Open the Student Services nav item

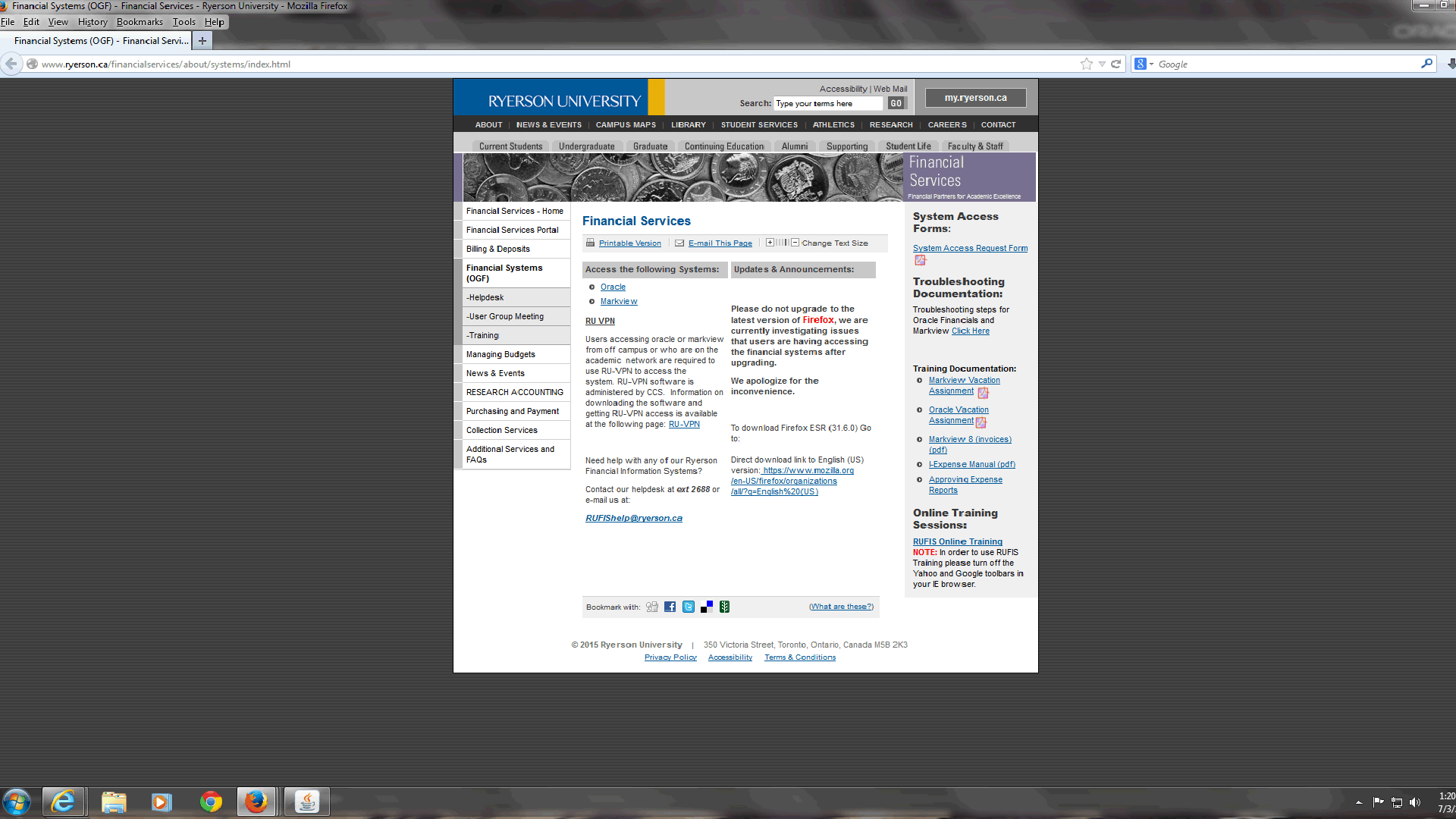pos(759,125)
